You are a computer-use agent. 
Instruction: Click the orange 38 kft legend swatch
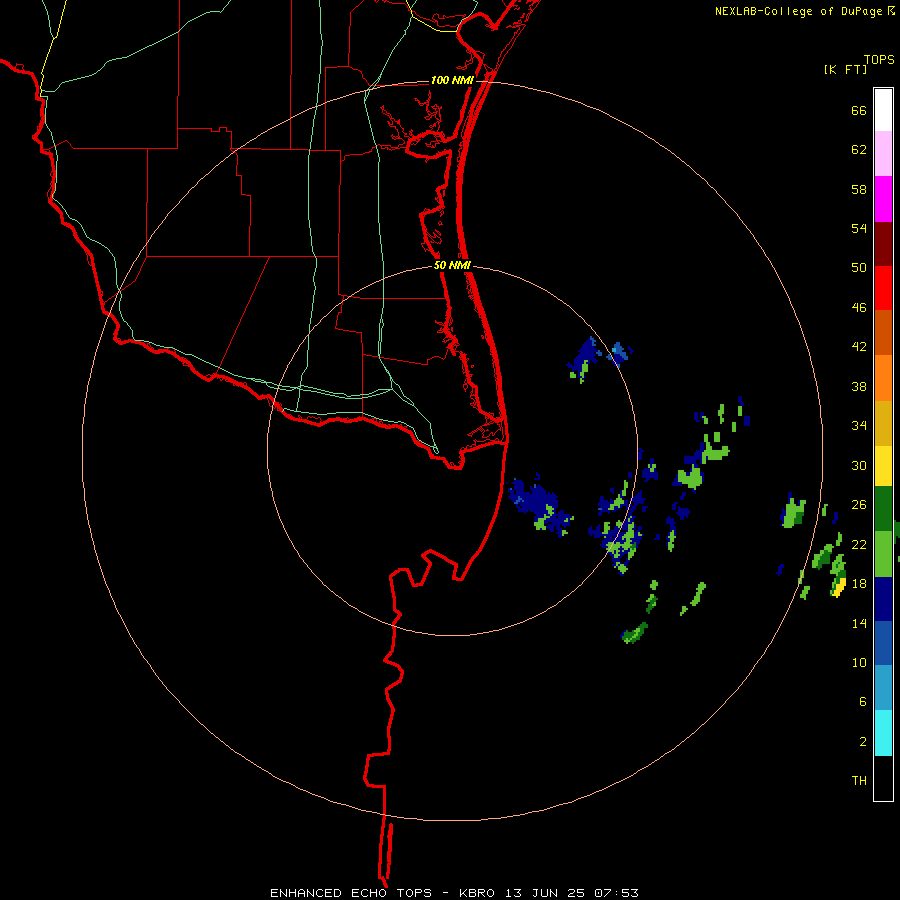point(883,378)
